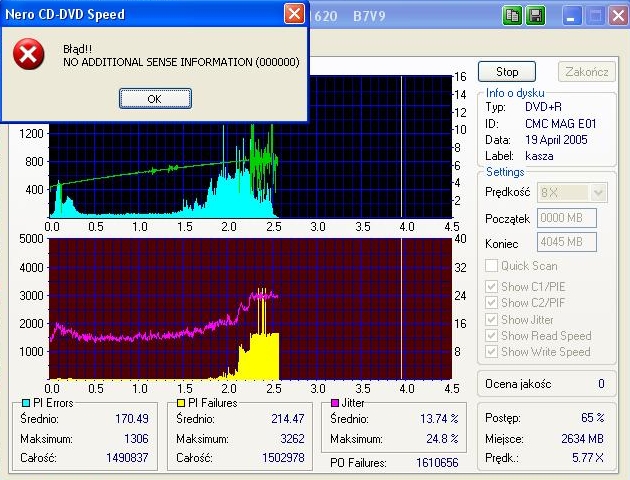The height and width of the screenshot is (480, 630).
Task: Click the Koniec end position field
Action: 567,242
